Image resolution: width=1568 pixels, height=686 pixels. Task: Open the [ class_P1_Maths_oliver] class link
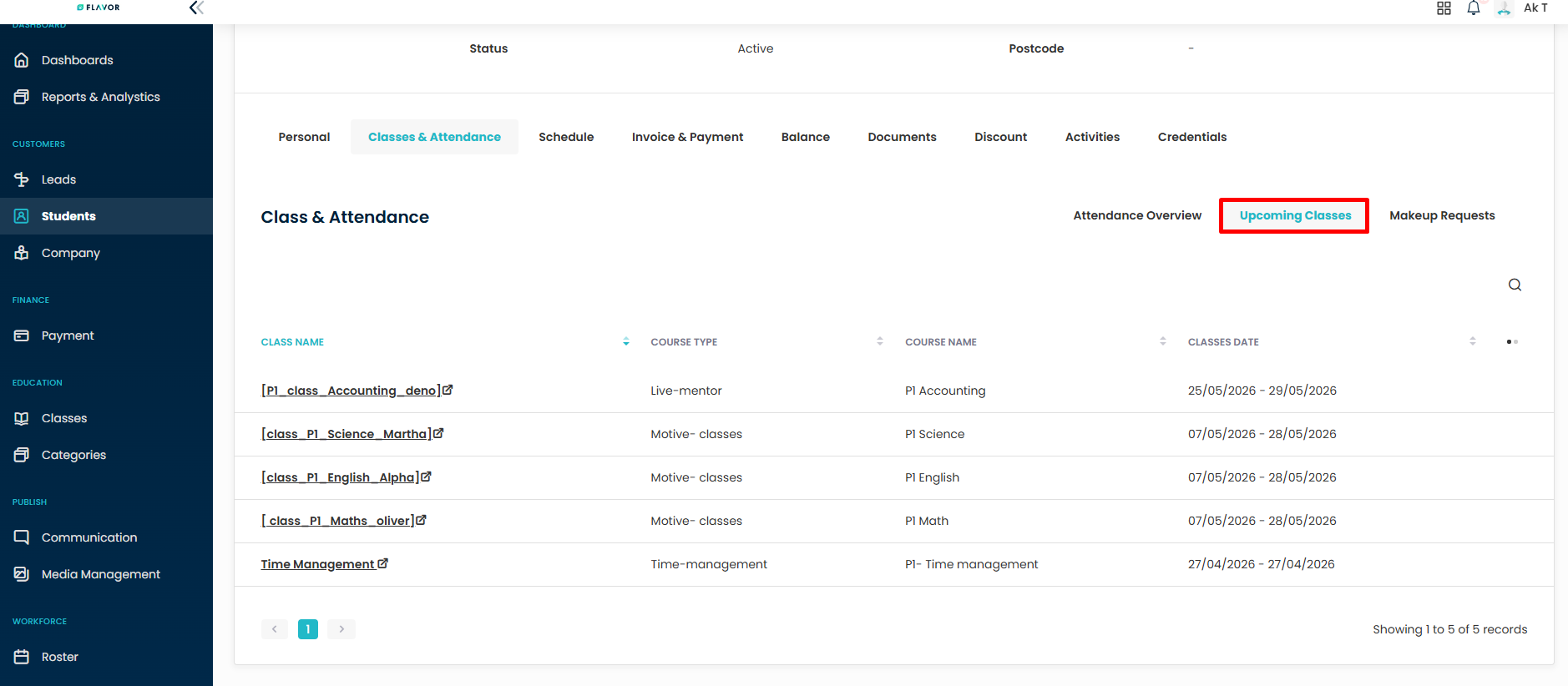click(x=337, y=521)
